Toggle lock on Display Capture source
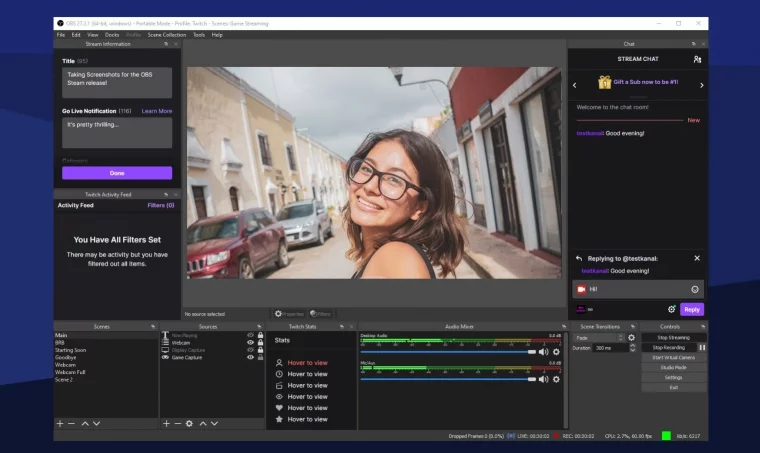 (x=260, y=350)
